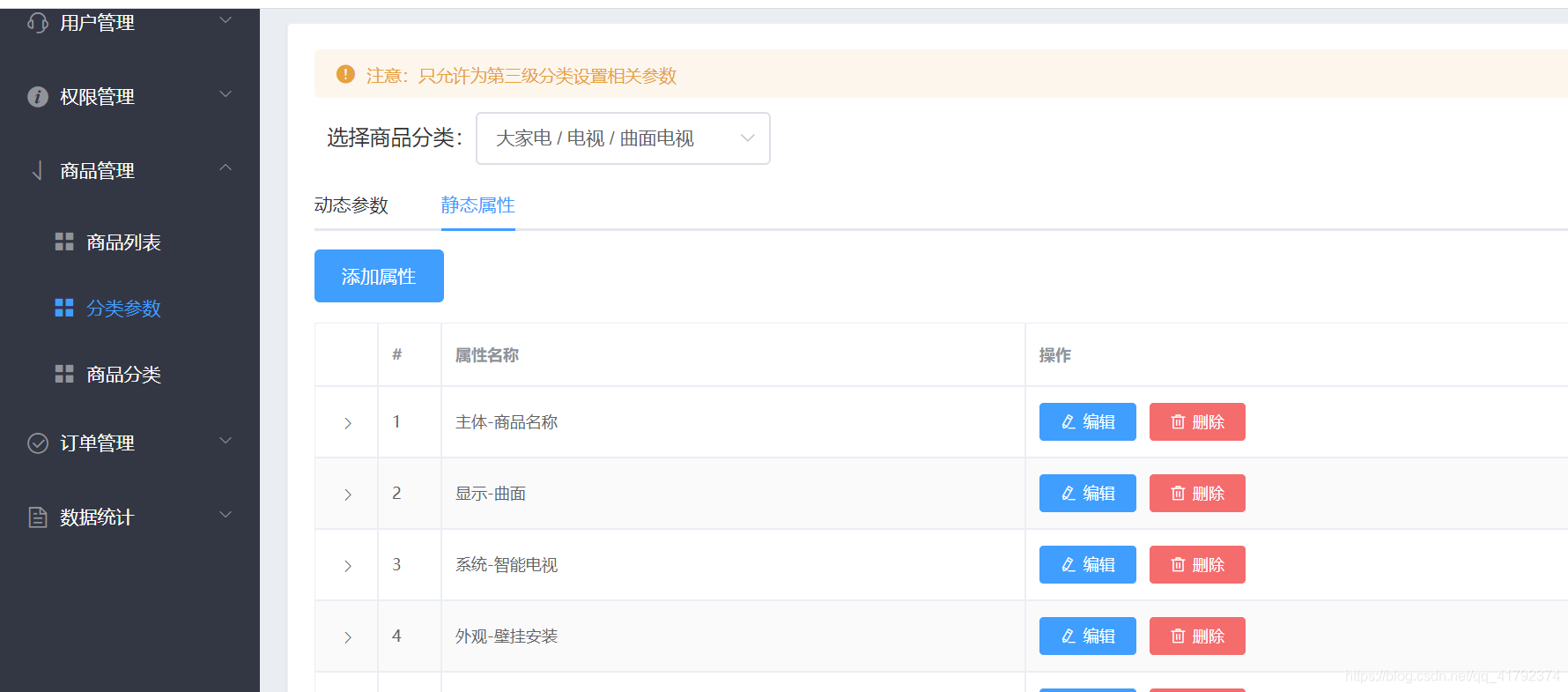Expand the 用户管理 menu arrow
The height and width of the screenshot is (692, 1568).
[226, 19]
